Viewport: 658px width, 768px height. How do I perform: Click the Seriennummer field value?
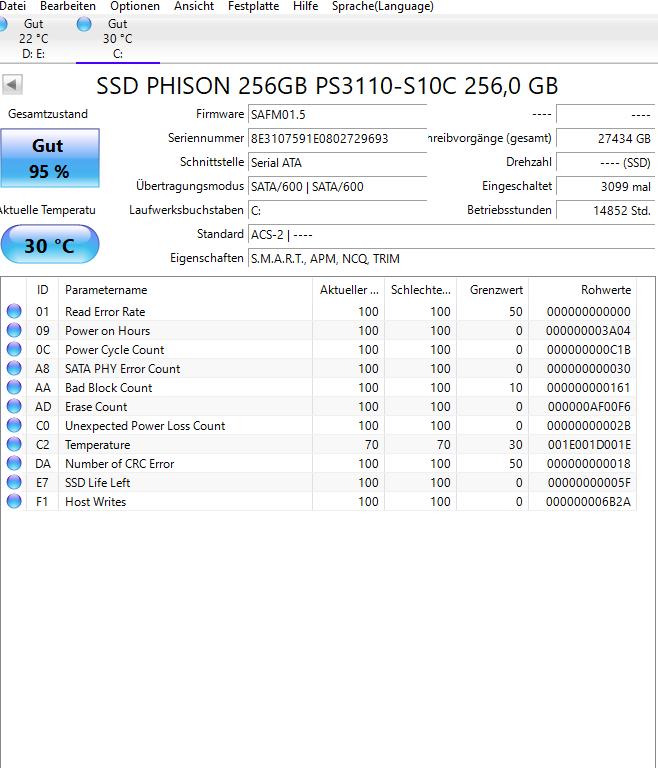338,139
